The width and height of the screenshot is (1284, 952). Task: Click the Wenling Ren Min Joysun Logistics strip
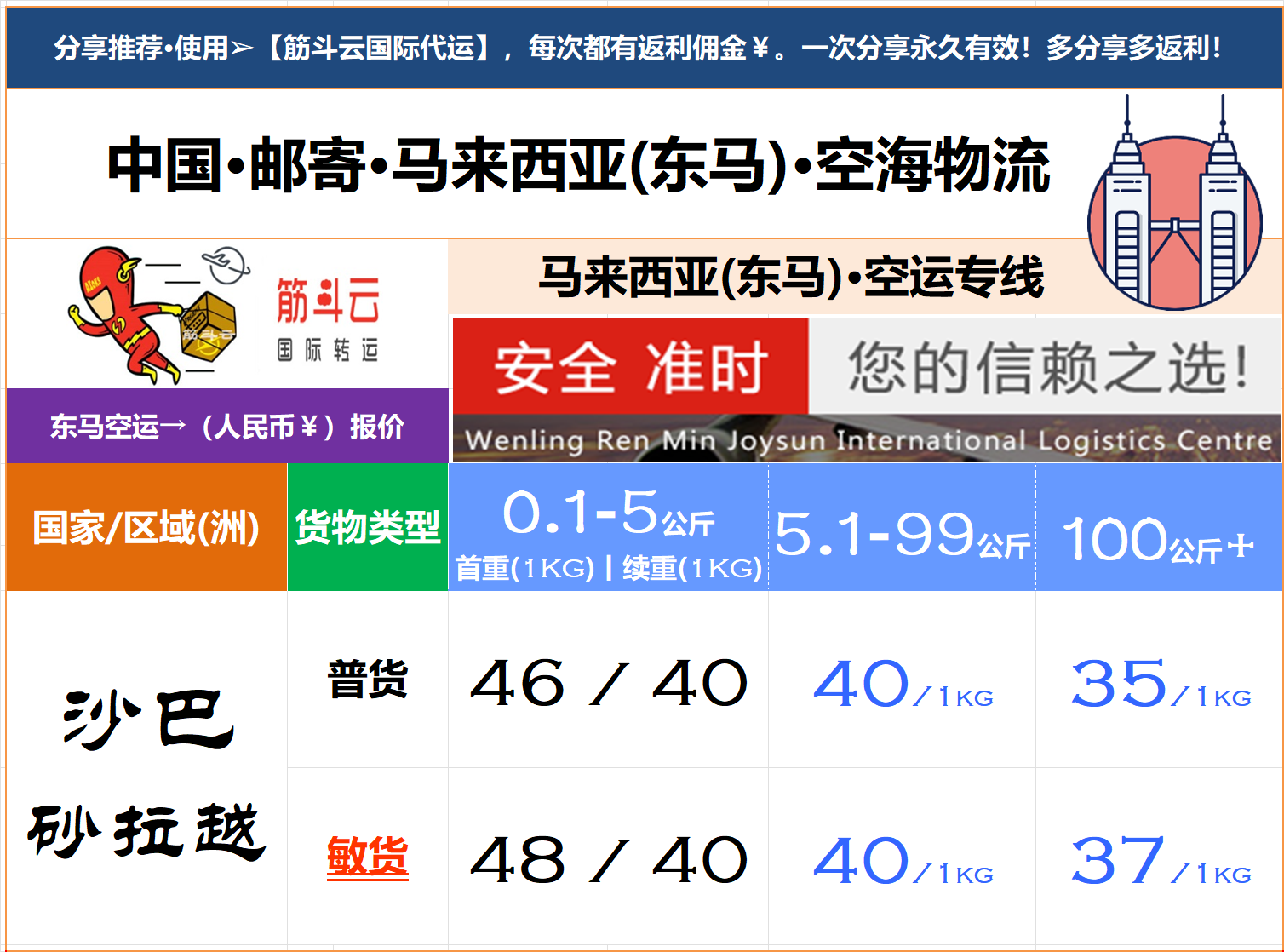[x=867, y=439]
